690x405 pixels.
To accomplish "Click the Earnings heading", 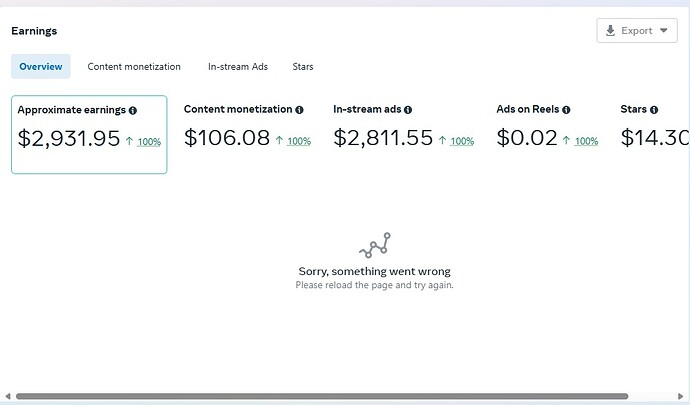I will 34,31.
